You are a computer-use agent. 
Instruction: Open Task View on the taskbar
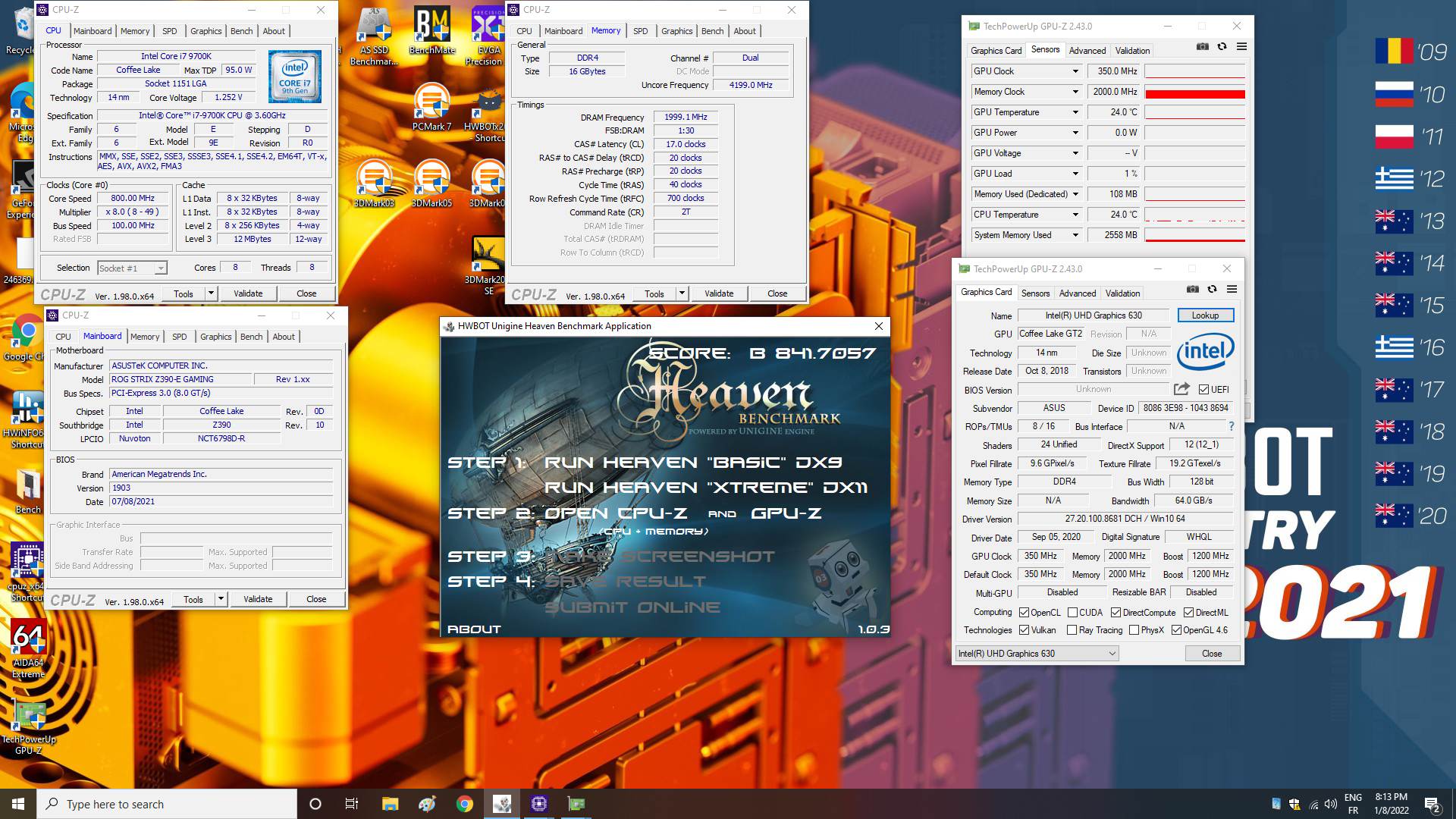pos(352,804)
